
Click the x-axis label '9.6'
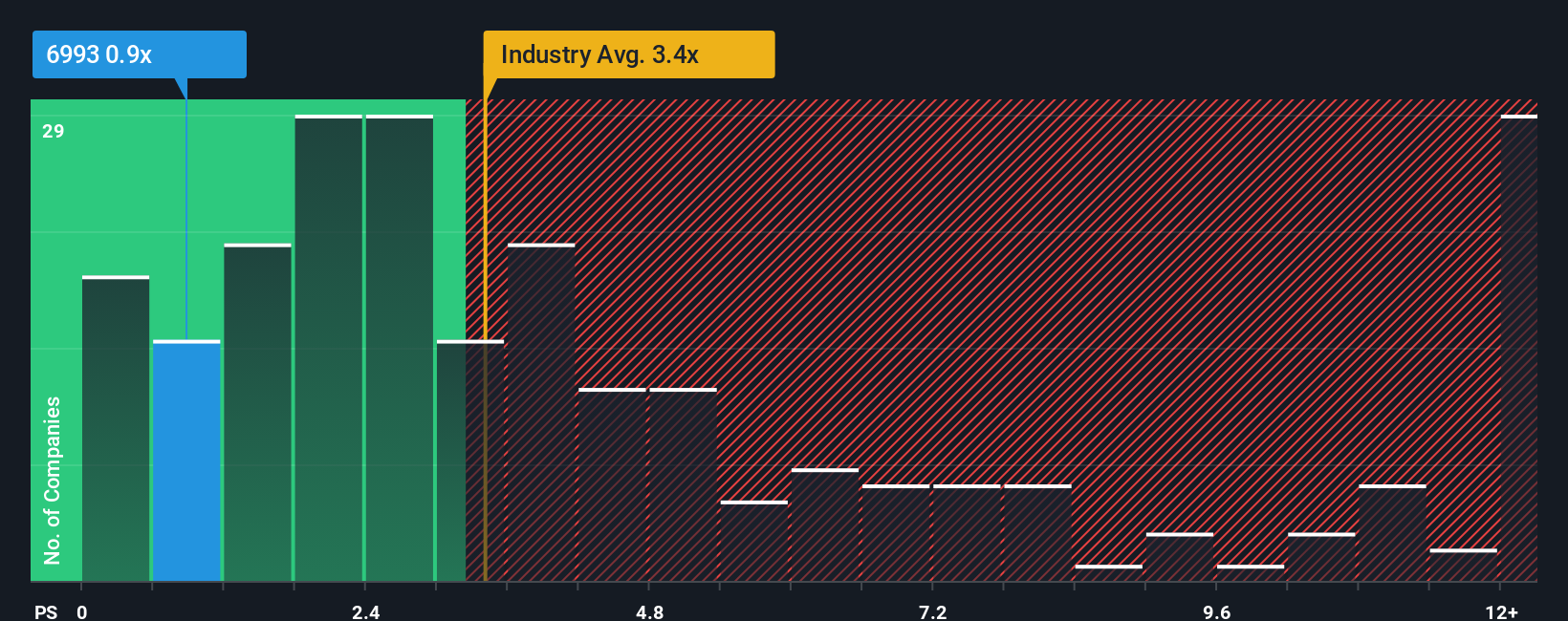pos(1216,611)
